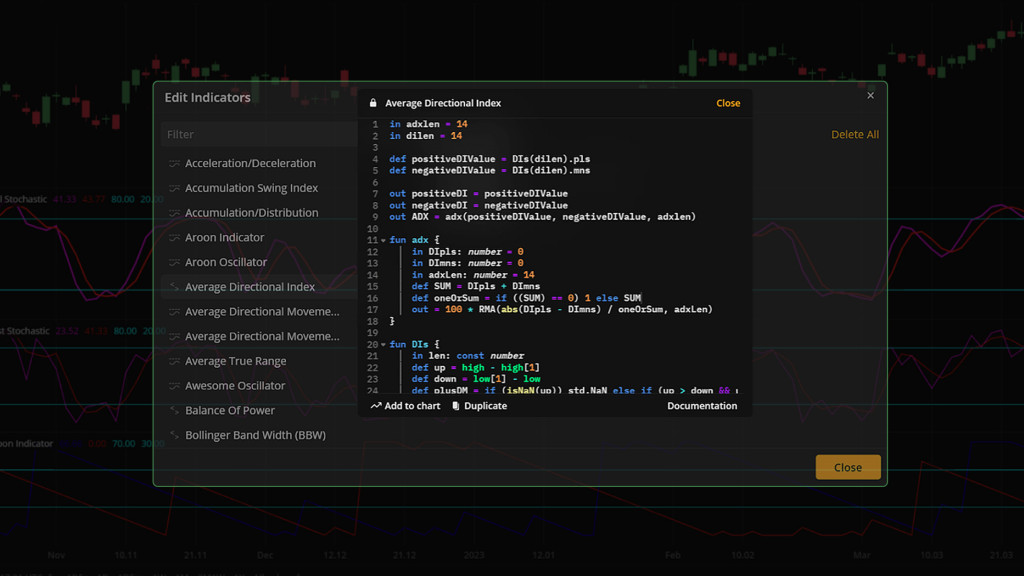
Task: Click the Average True Range indicator icon
Action: tap(174, 361)
